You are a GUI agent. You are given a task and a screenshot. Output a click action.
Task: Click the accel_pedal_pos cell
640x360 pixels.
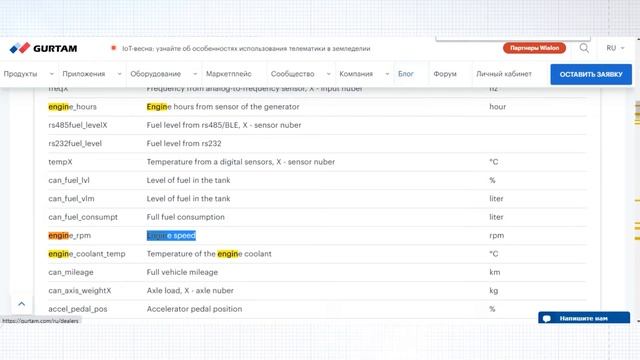(x=78, y=309)
